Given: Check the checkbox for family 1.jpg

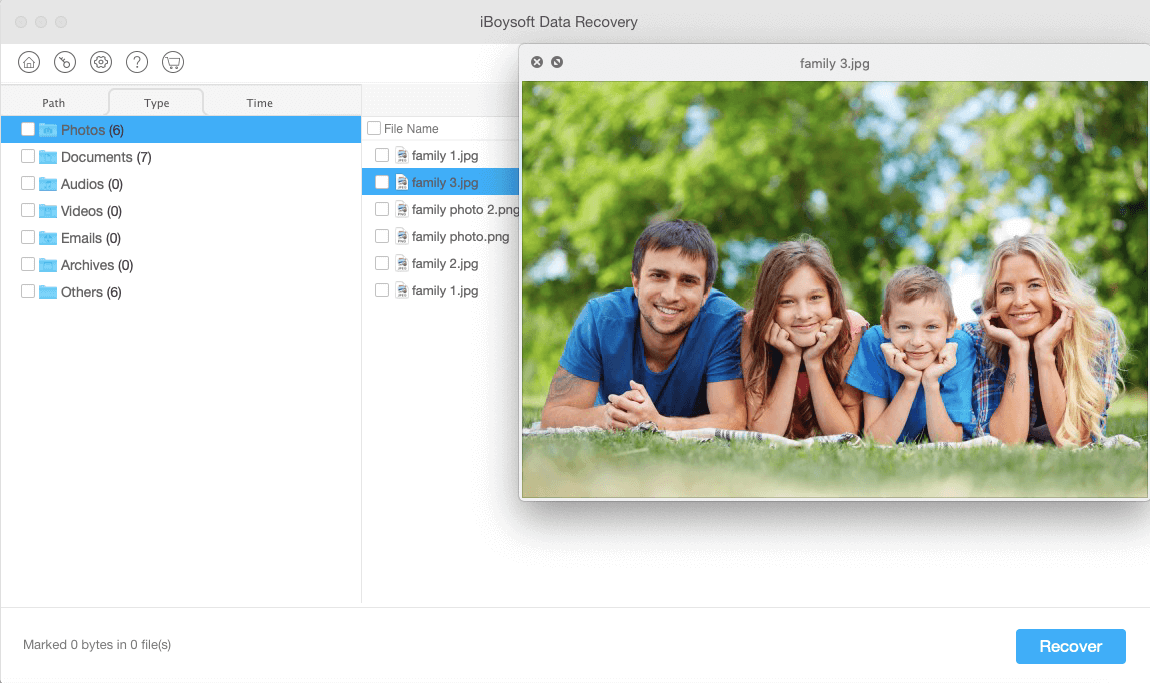Looking at the screenshot, I should tap(381, 155).
